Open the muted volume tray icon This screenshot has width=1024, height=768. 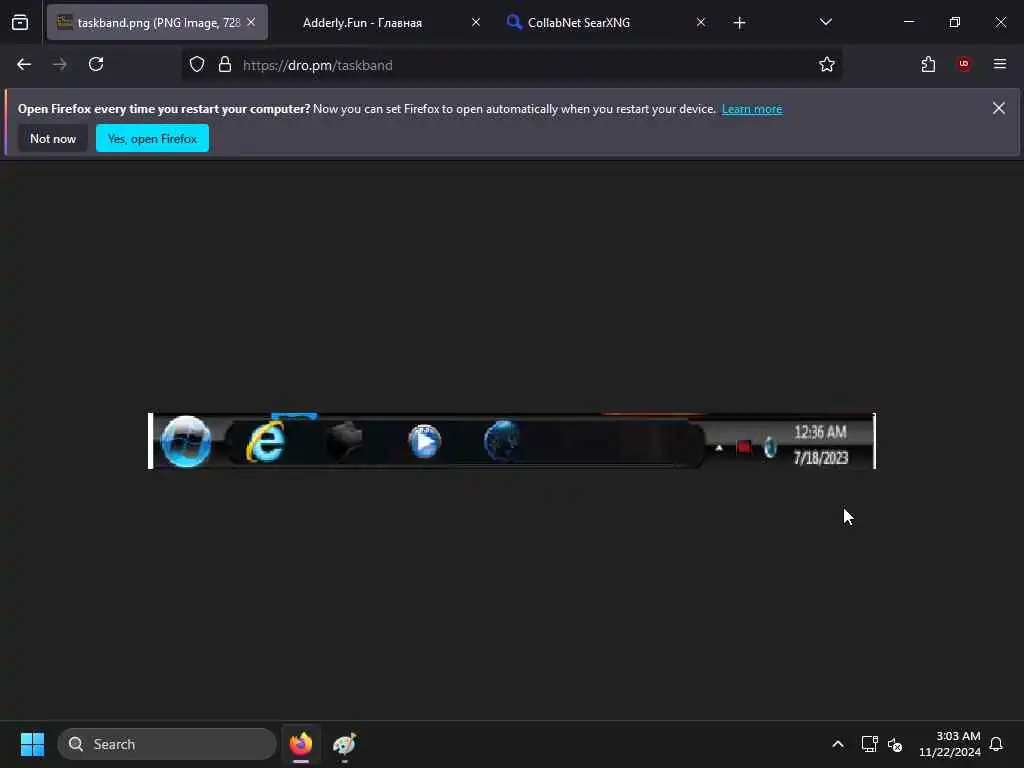[895, 744]
